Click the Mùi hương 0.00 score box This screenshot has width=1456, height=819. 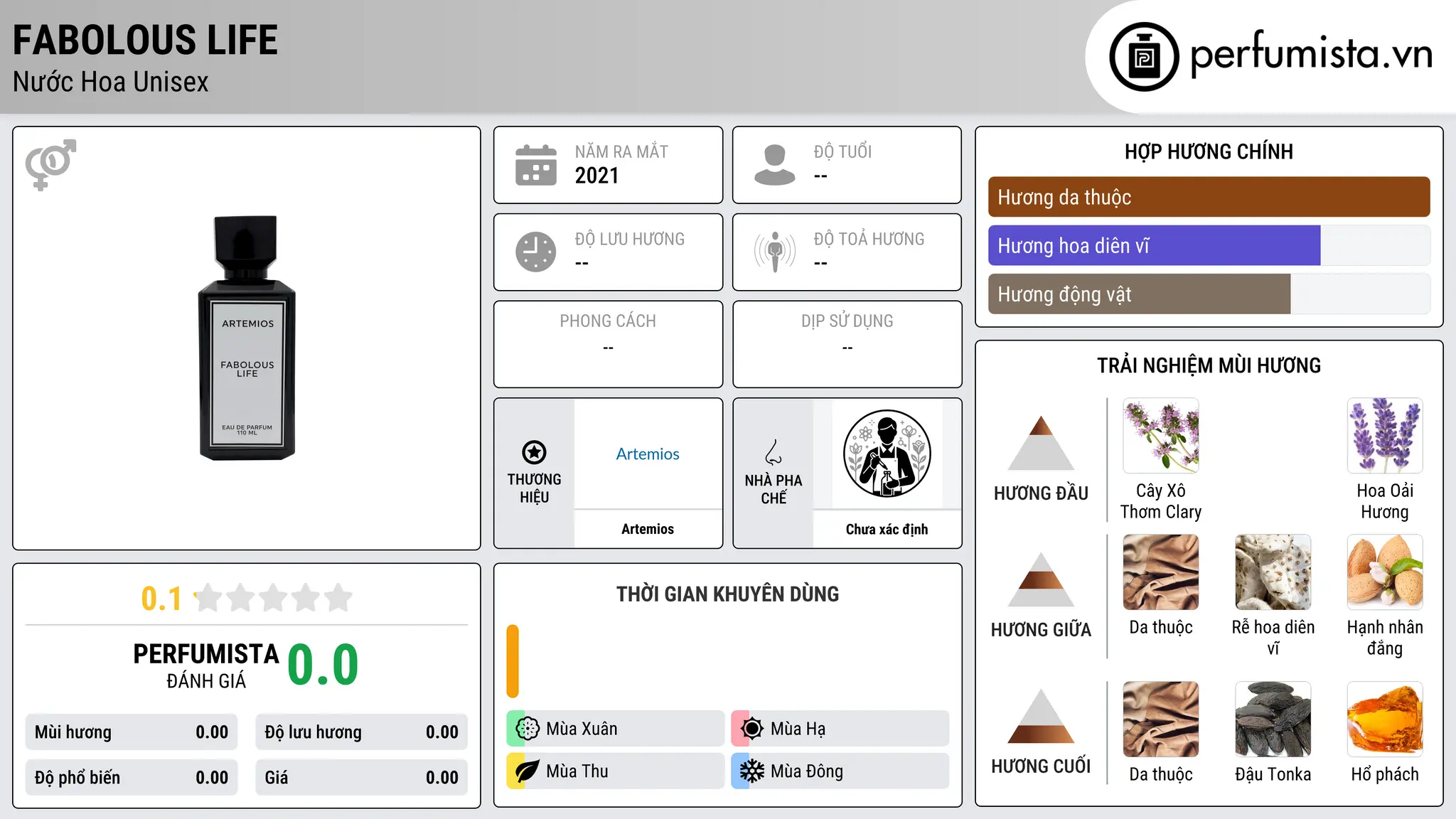point(132,732)
